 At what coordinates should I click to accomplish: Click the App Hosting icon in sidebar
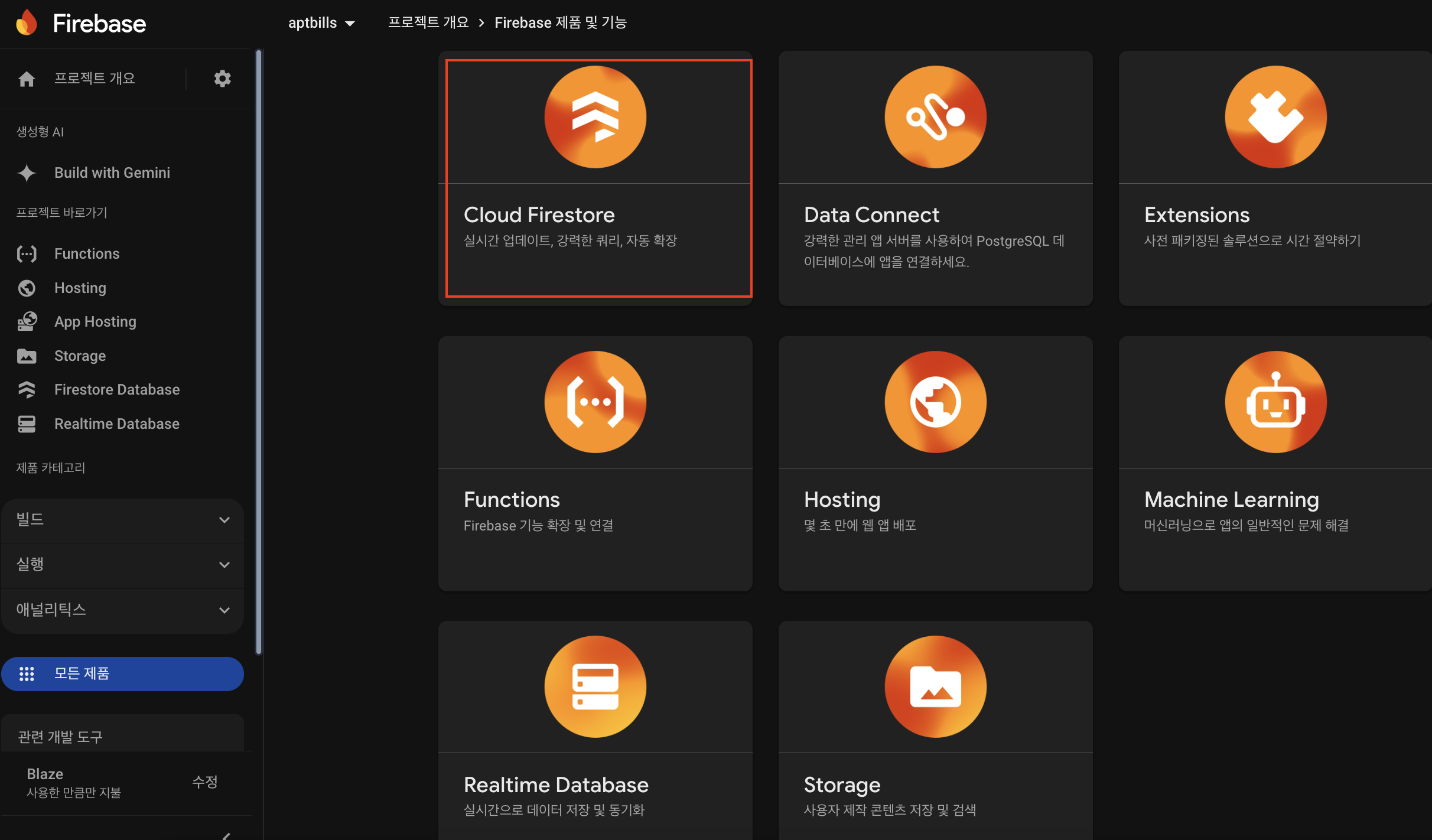point(27,322)
